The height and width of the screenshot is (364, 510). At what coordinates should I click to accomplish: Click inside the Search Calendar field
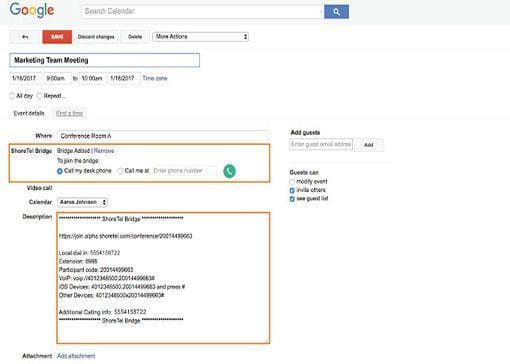[x=202, y=11]
